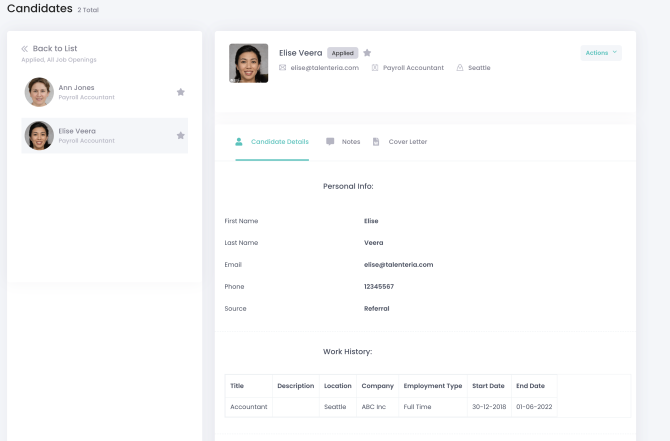This screenshot has height=441, width=670.
Task: Click the Accountant cell in work history
Action: 249,407
